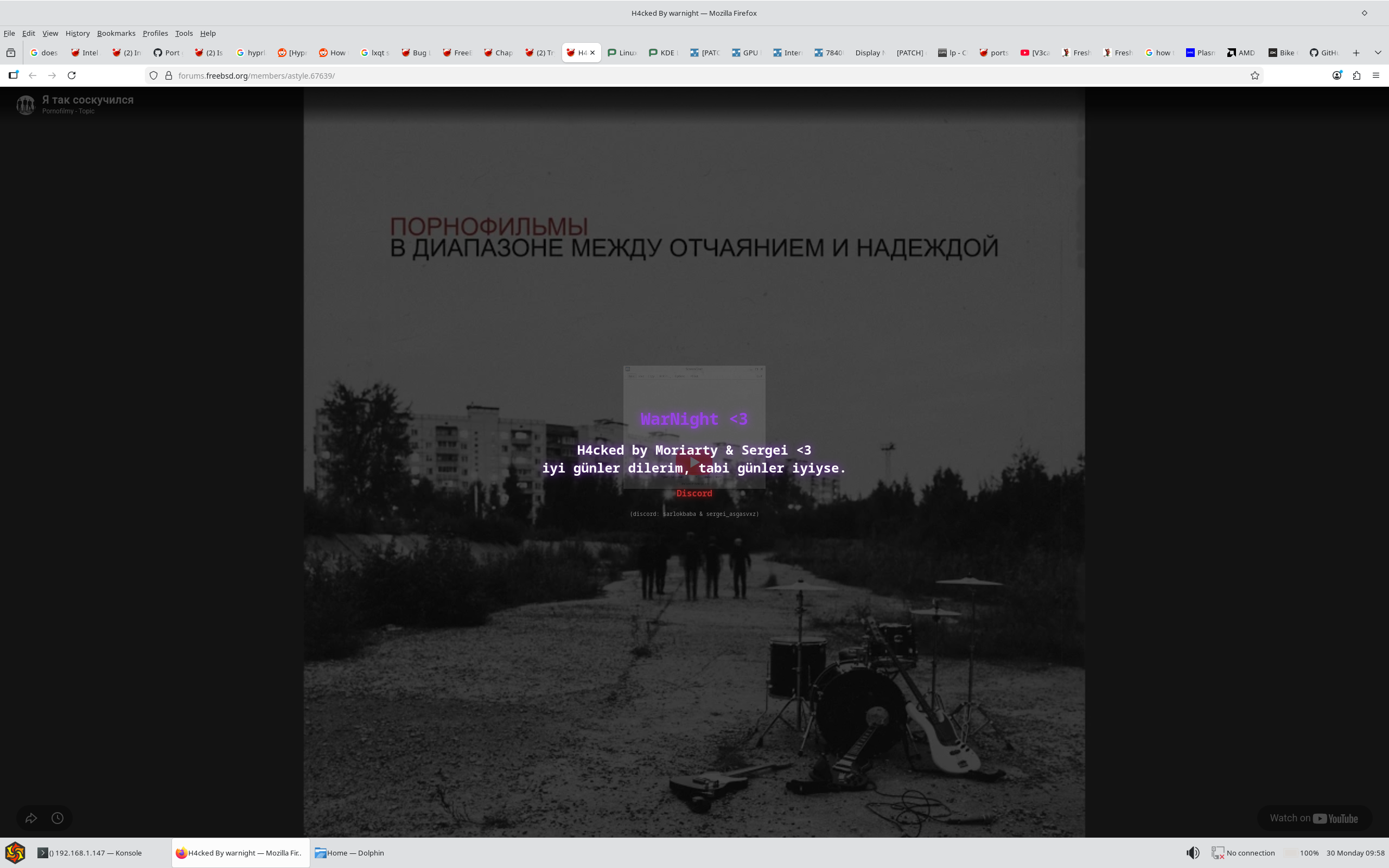Open the Bookmarks menu
Viewport: 1389px width, 868px height.
tap(116, 33)
